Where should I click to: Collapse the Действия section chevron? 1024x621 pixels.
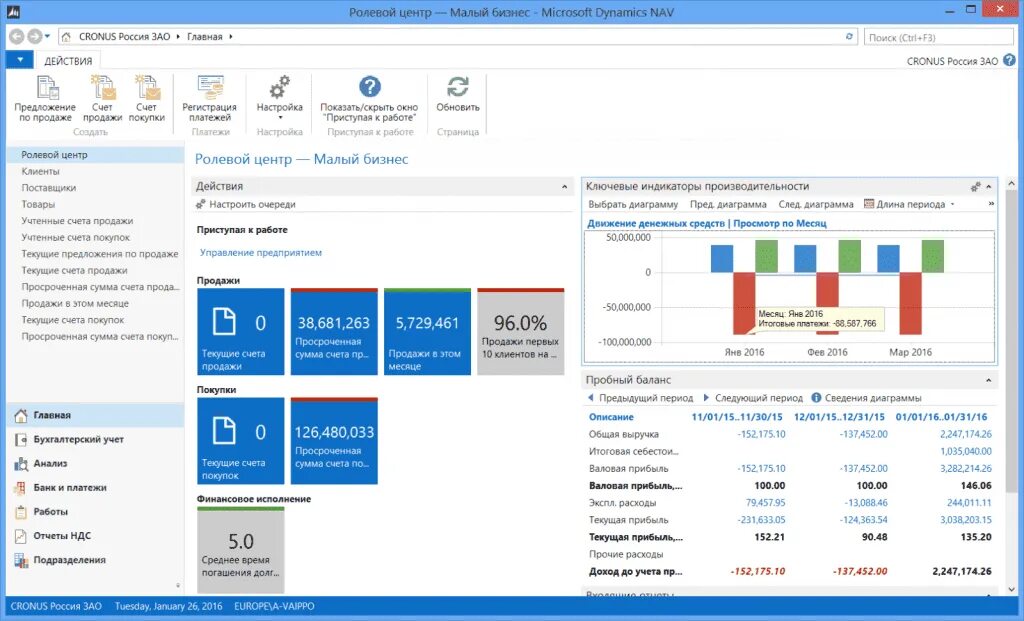(x=564, y=187)
